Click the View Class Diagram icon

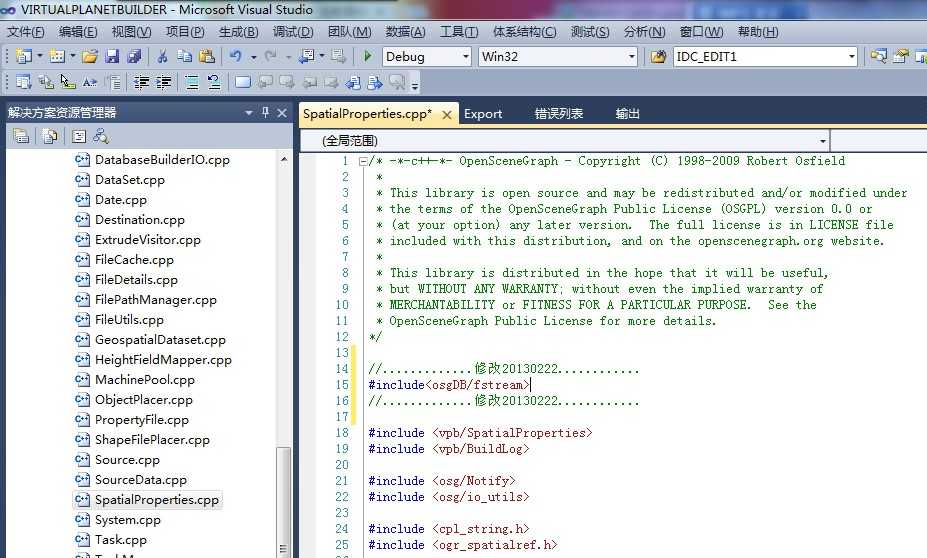pyautogui.click(x=101, y=137)
